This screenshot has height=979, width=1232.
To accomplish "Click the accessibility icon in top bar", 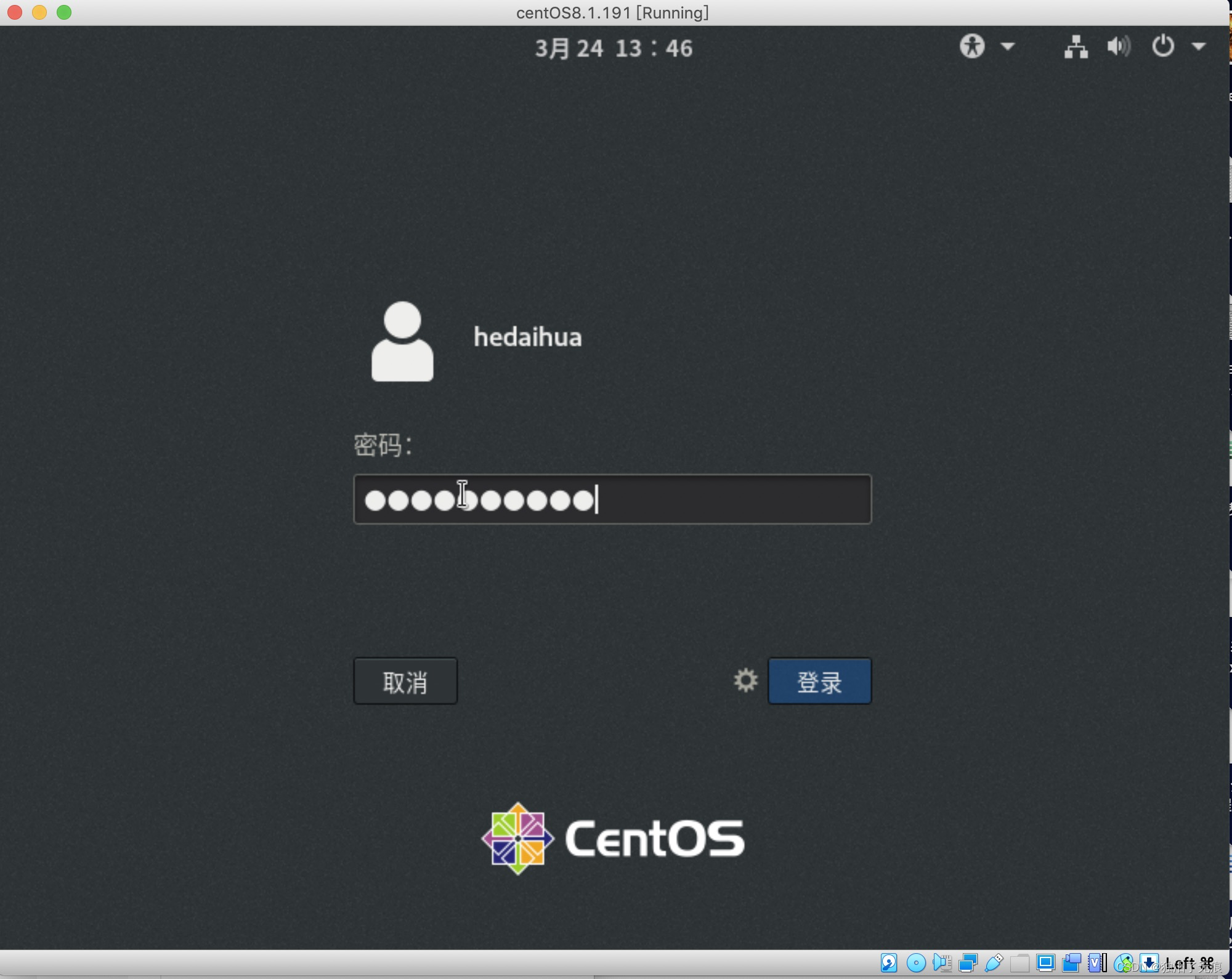I will 972,46.
